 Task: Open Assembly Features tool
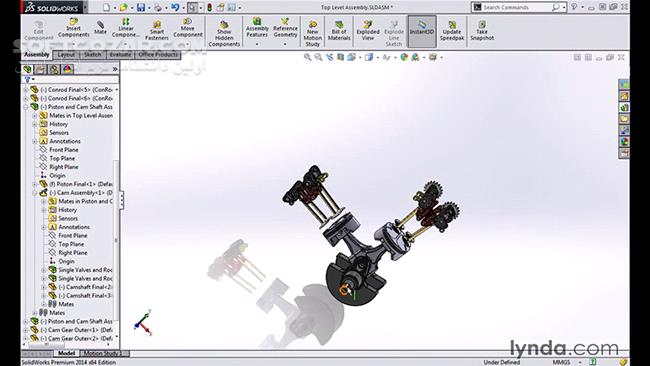[257, 28]
